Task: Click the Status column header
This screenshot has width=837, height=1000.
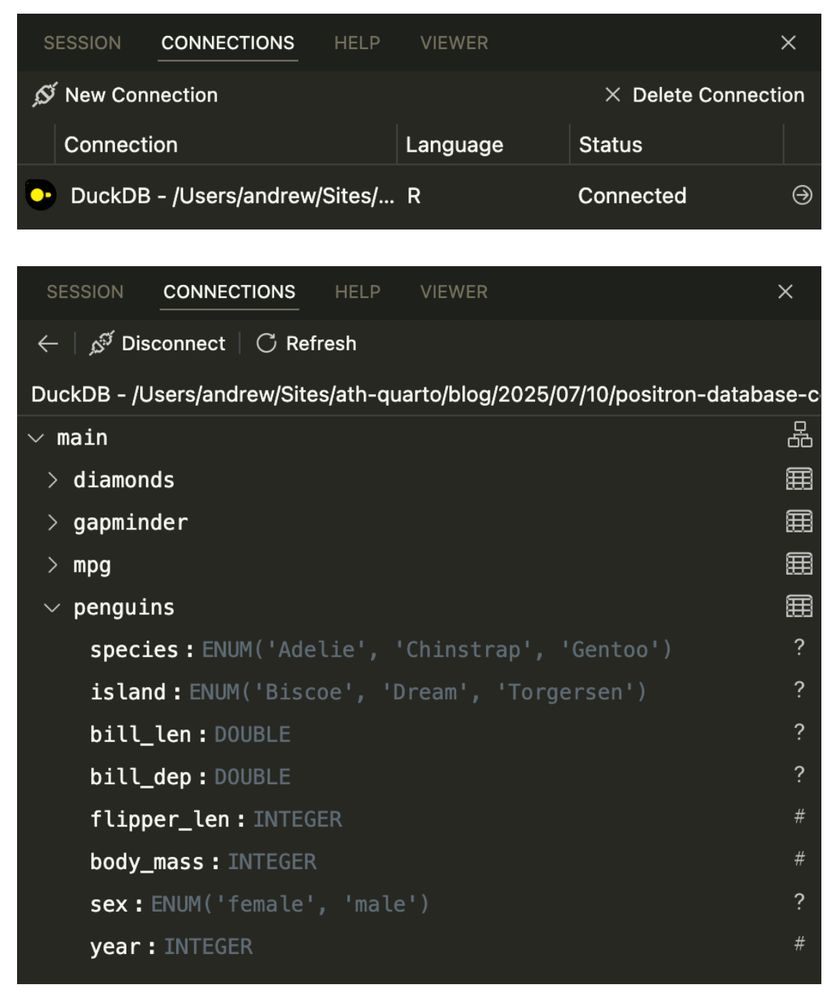Action: point(611,145)
